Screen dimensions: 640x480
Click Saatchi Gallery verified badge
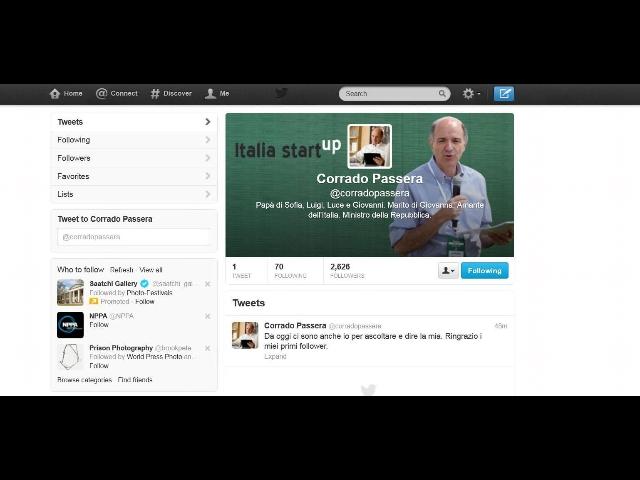click(x=144, y=283)
